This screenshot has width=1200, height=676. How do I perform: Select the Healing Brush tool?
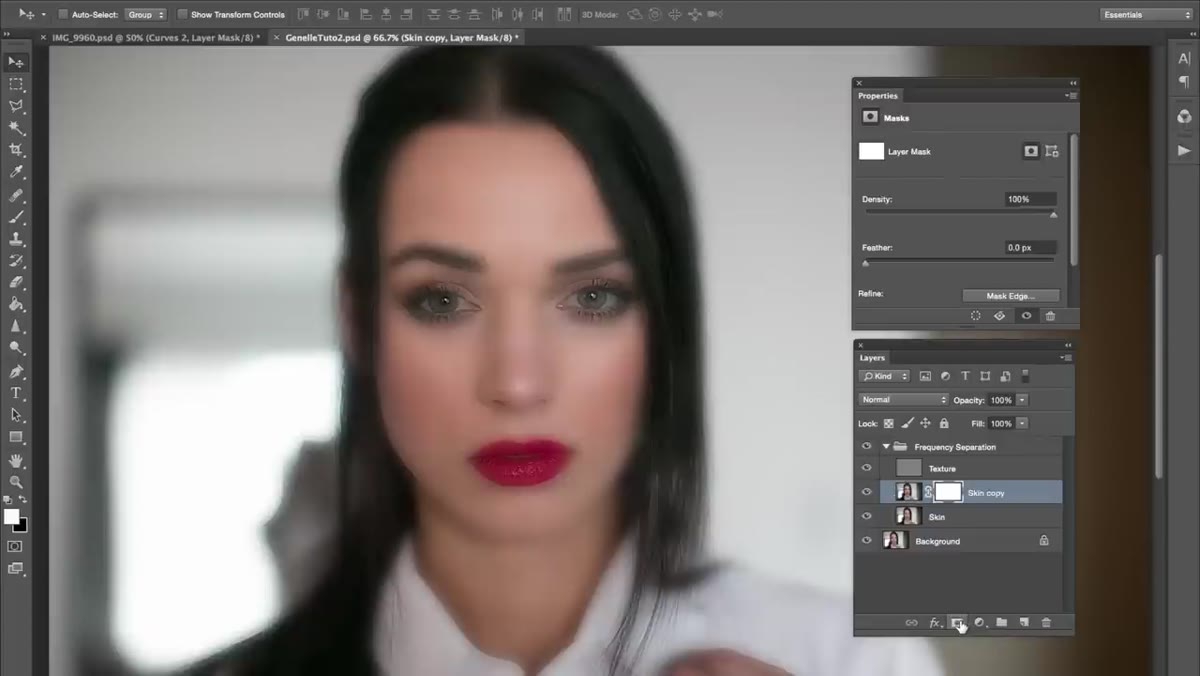[x=16, y=196]
